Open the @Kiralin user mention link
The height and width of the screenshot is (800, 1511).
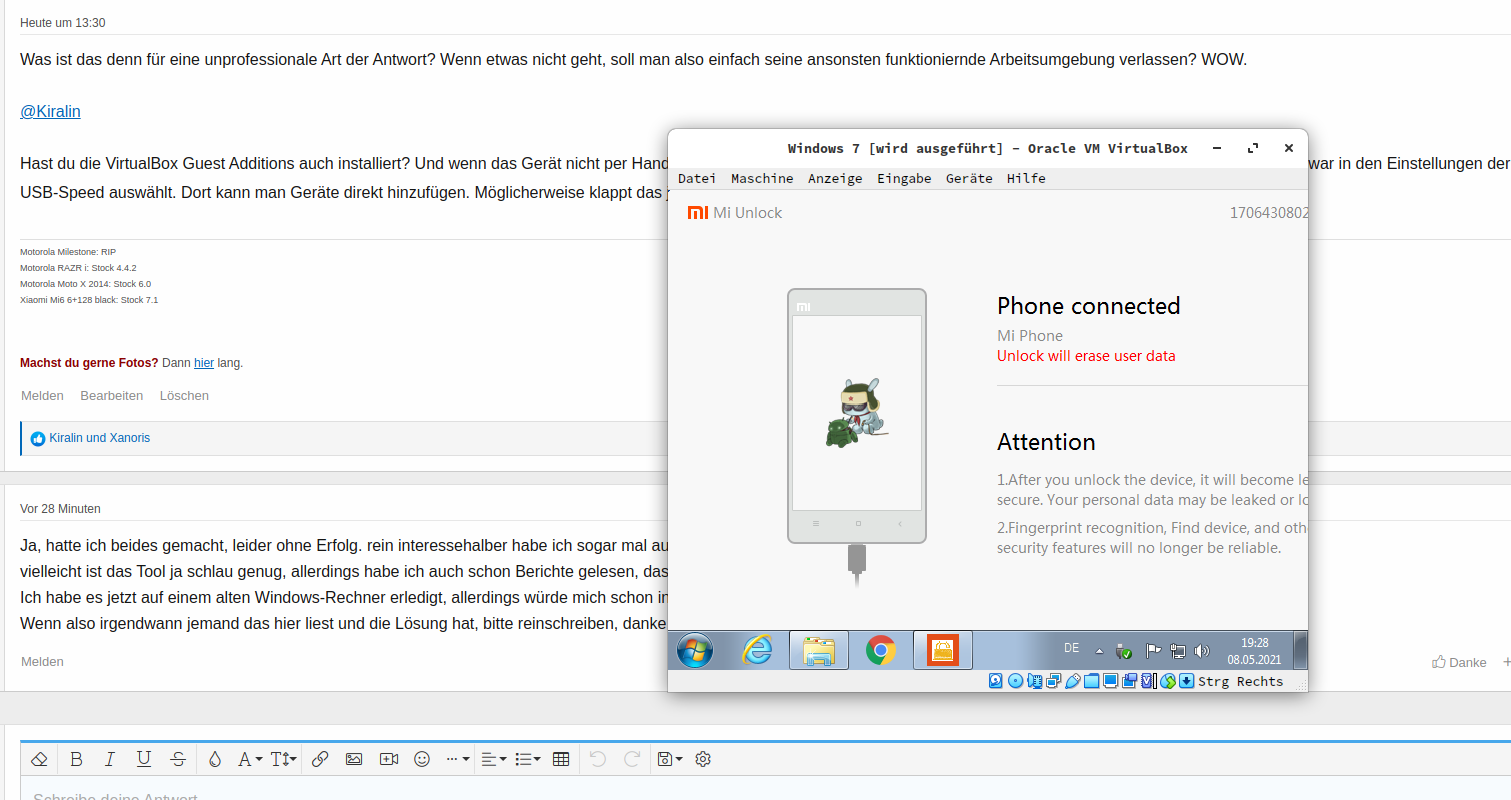coord(50,111)
